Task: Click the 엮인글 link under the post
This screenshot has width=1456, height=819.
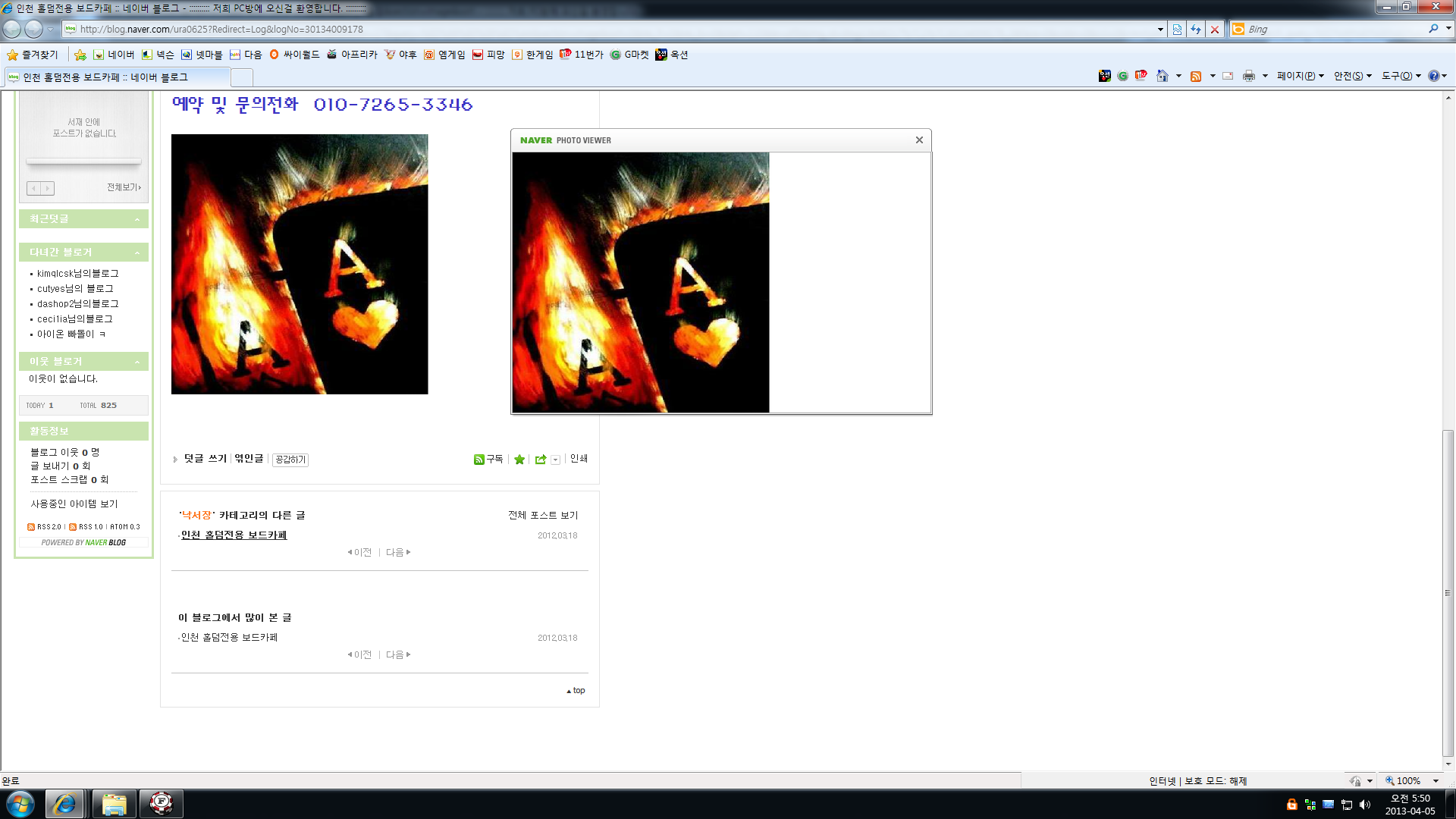Action: [x=249, y=459]
